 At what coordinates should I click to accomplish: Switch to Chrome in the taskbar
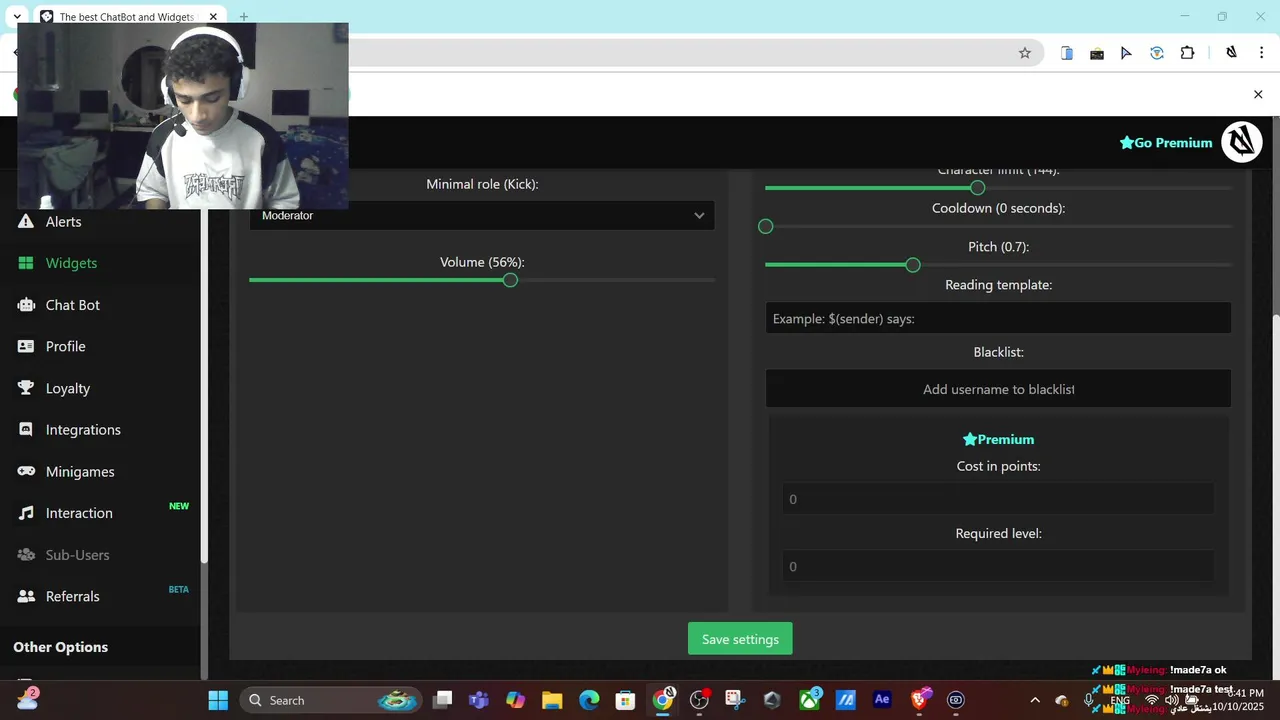point(663,699)
